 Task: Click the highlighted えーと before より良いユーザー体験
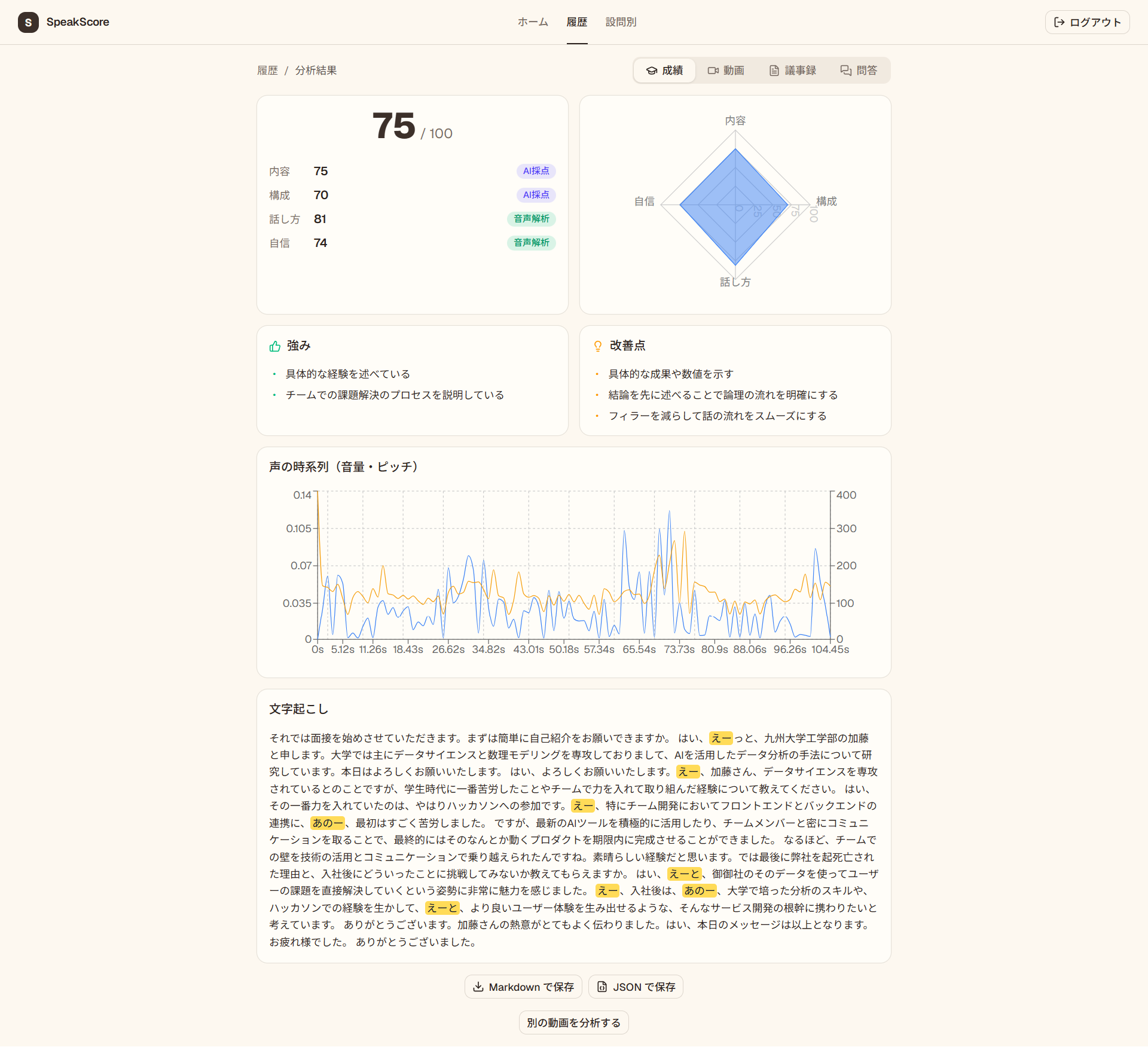(442, 908)
